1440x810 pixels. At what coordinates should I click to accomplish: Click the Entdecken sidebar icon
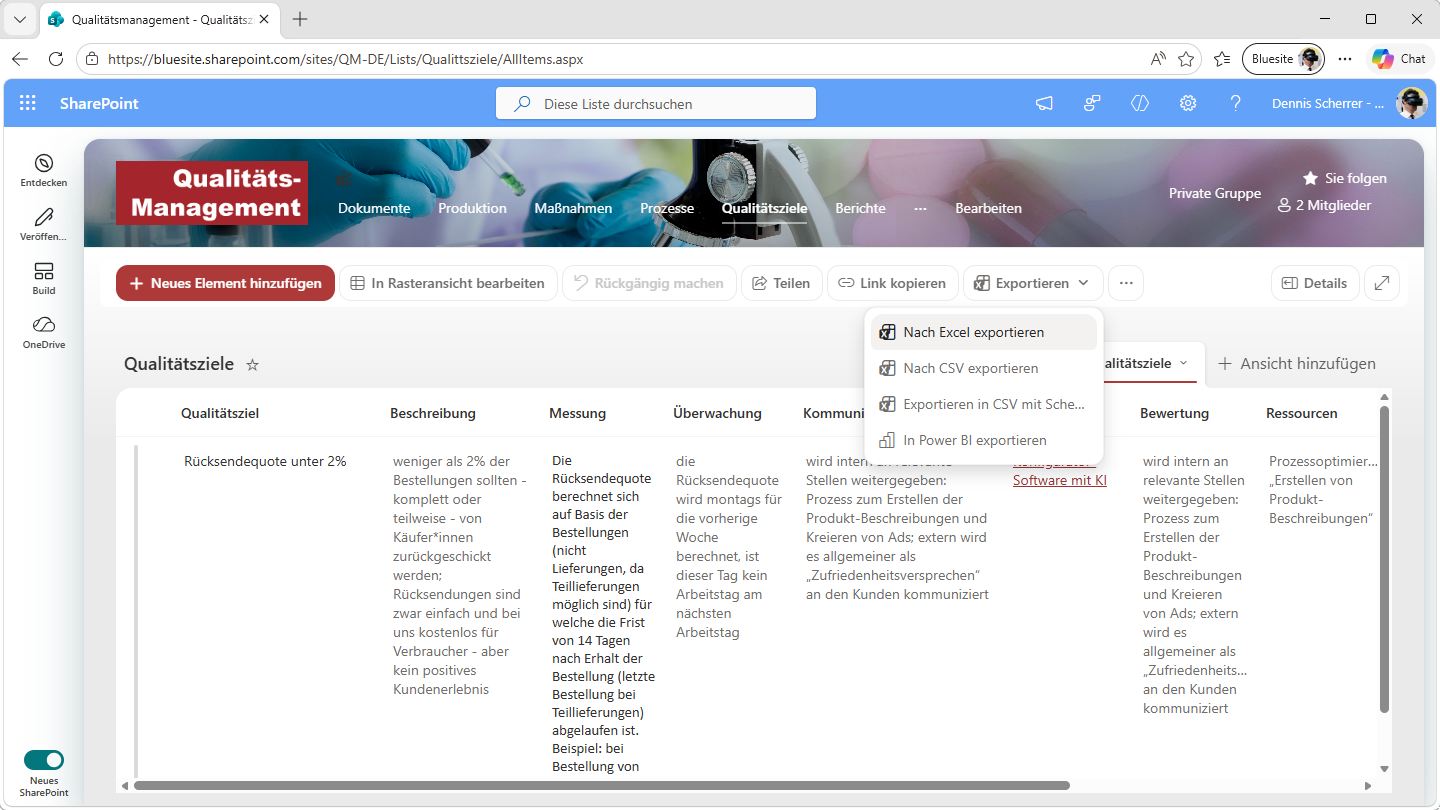[x=43, y=163]
